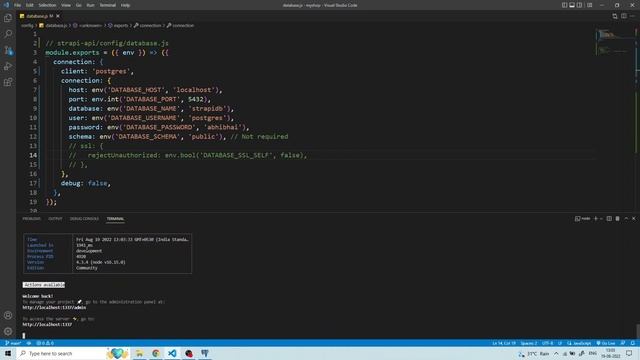Click the VS Code taskbar icon

pyautogui.click(x=172, y=353)
